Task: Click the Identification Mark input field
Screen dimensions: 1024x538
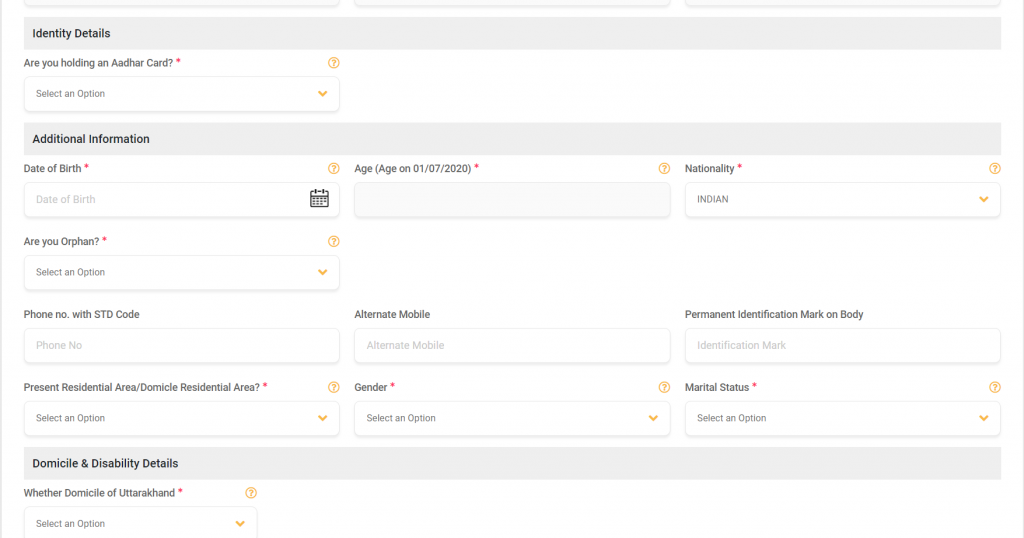Action: [x=842, y=345]
